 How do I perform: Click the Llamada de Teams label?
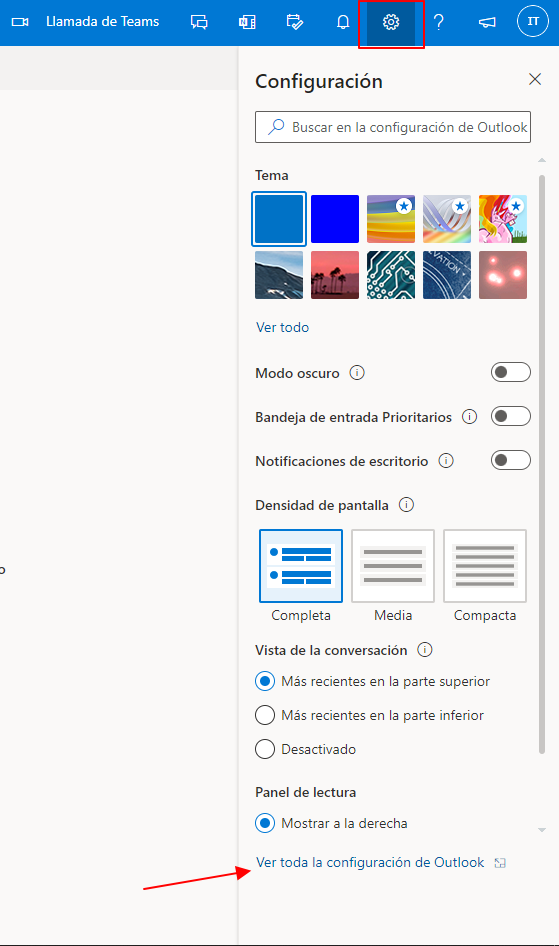click(103, 22)
